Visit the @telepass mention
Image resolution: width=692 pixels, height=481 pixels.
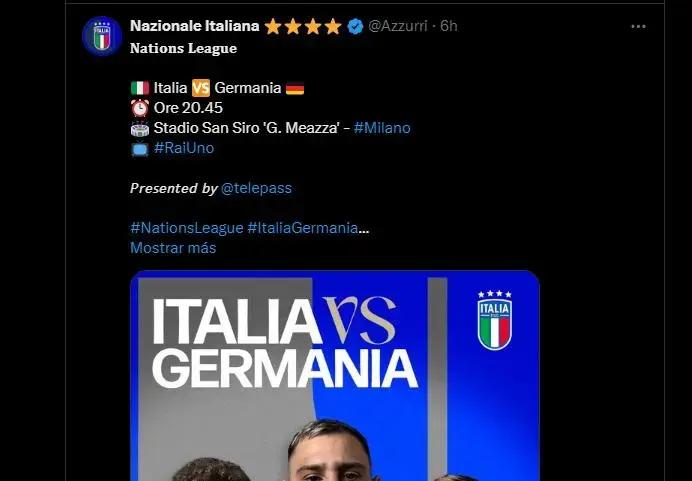256,188
